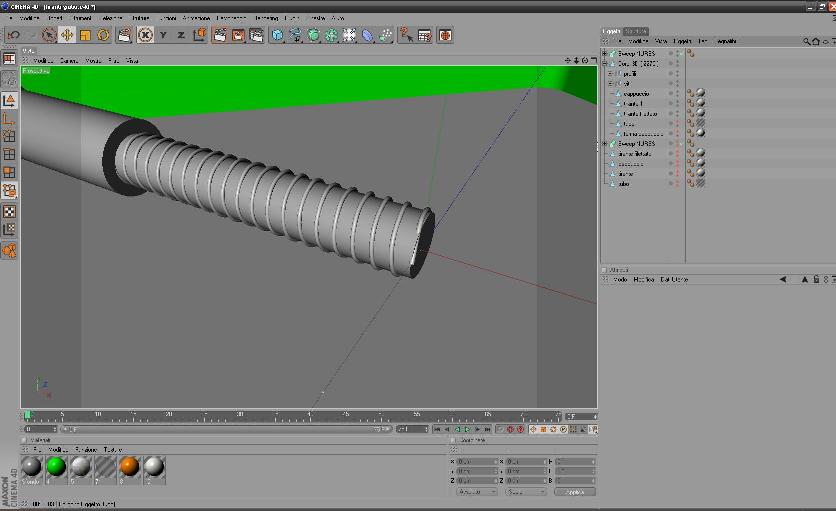Switch to the second Object Manager tab
The height and width of the screenshot is (511, 836).
[636, 31]
